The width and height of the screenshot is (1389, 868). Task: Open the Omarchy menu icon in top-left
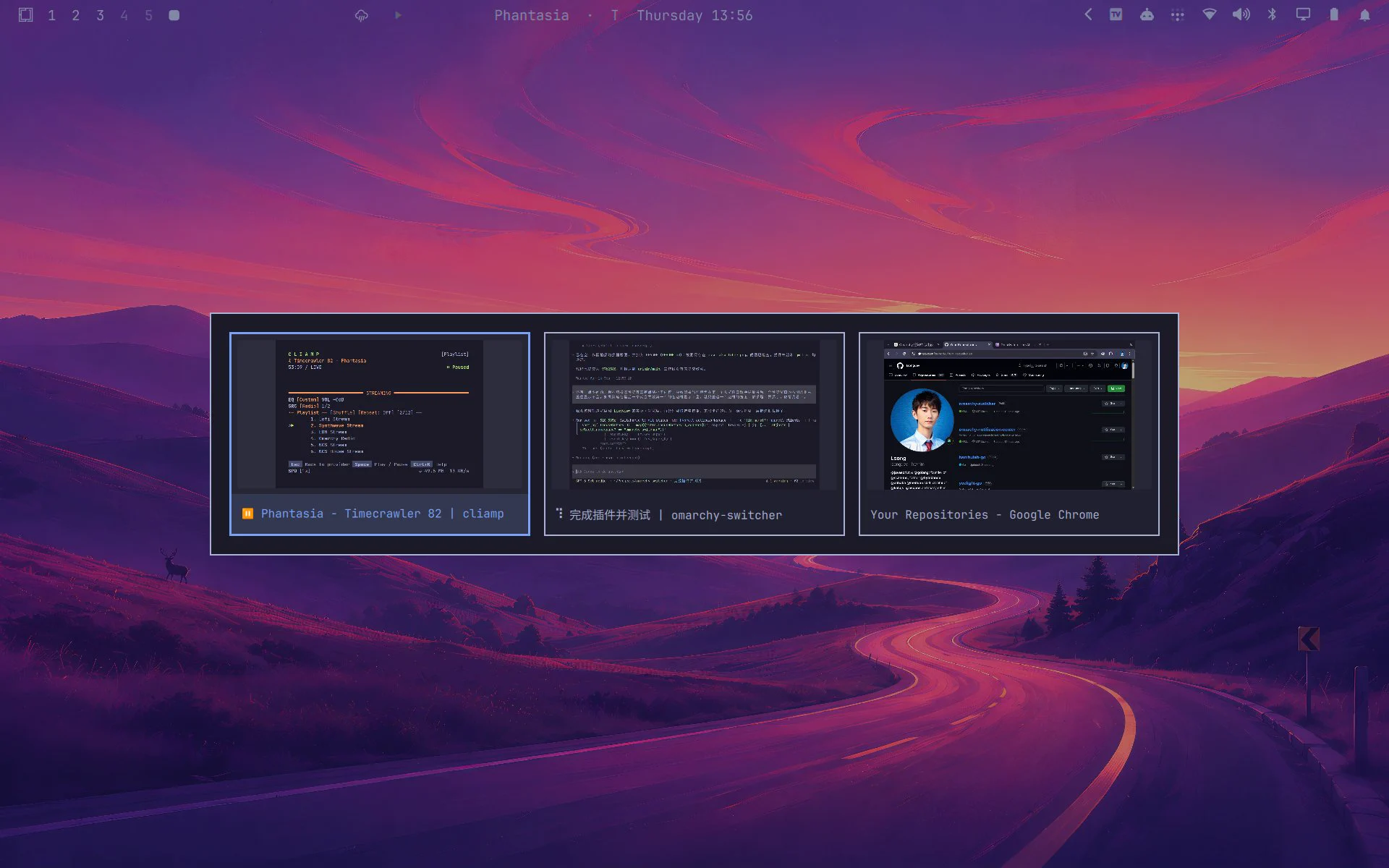(25, 14)
